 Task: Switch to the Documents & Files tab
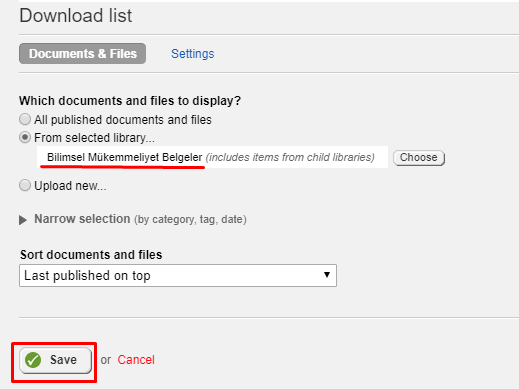82,54
